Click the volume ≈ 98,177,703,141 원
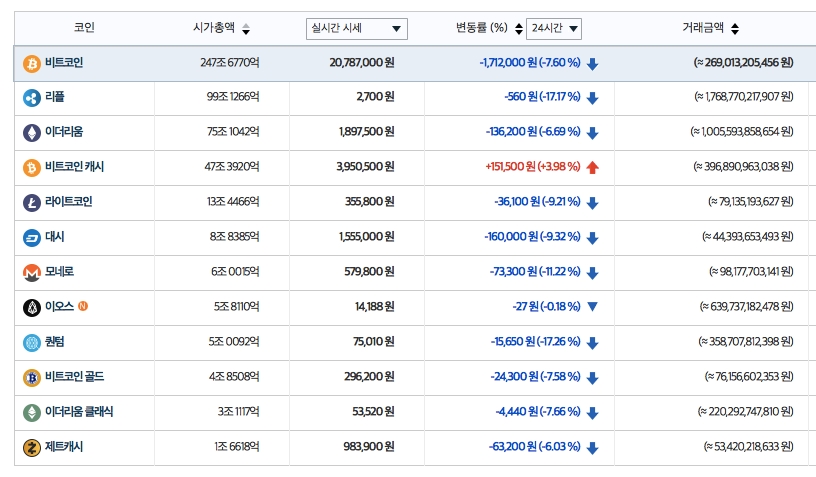 [751, 272]
